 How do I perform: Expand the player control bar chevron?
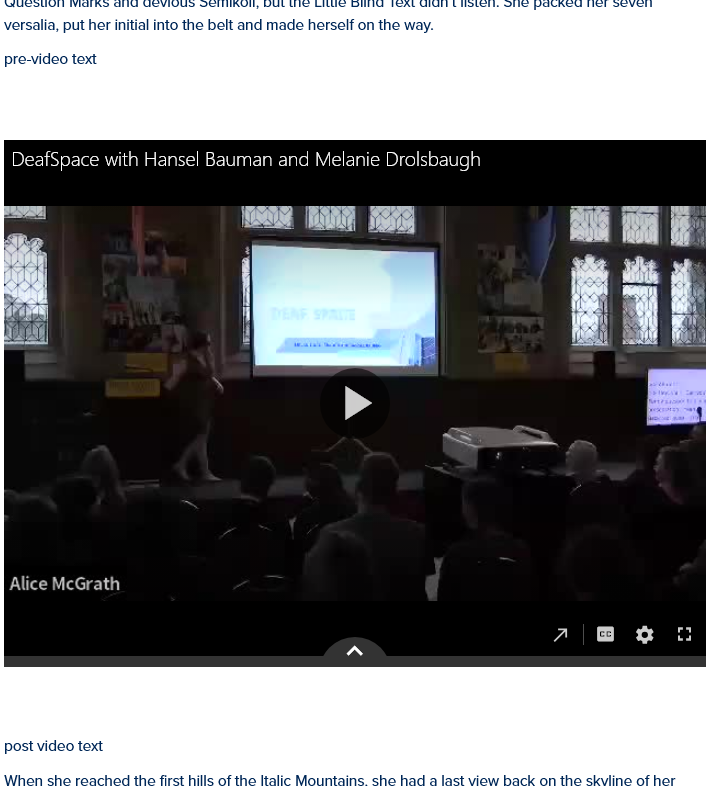coord(354,651)
